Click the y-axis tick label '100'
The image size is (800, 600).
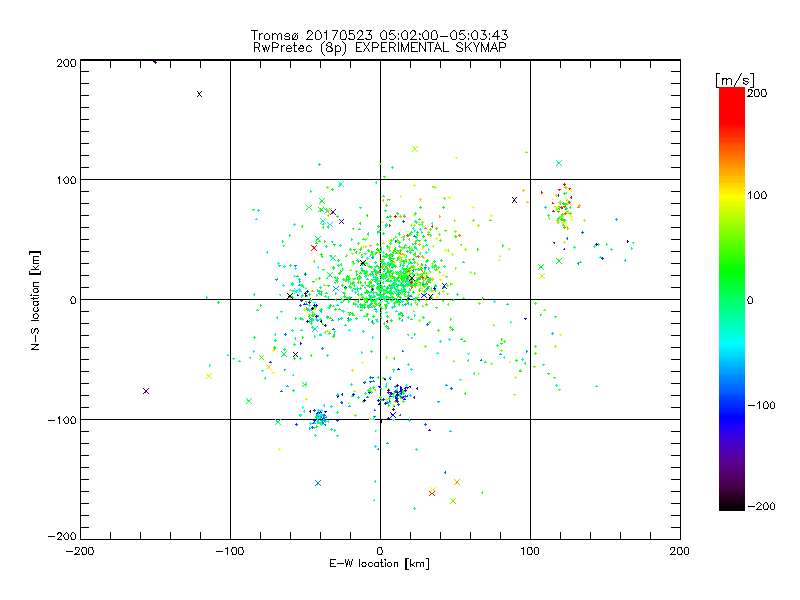pos(66,180)
